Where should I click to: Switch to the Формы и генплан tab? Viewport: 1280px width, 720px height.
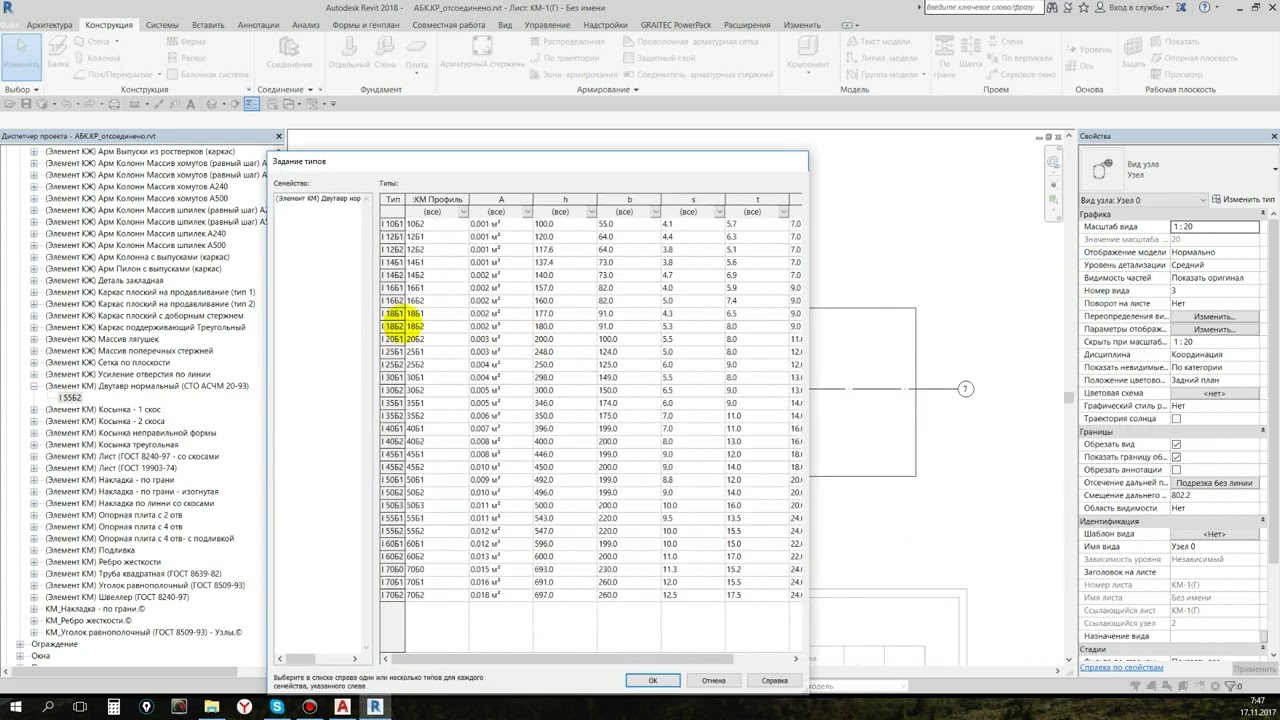[365, 24]
